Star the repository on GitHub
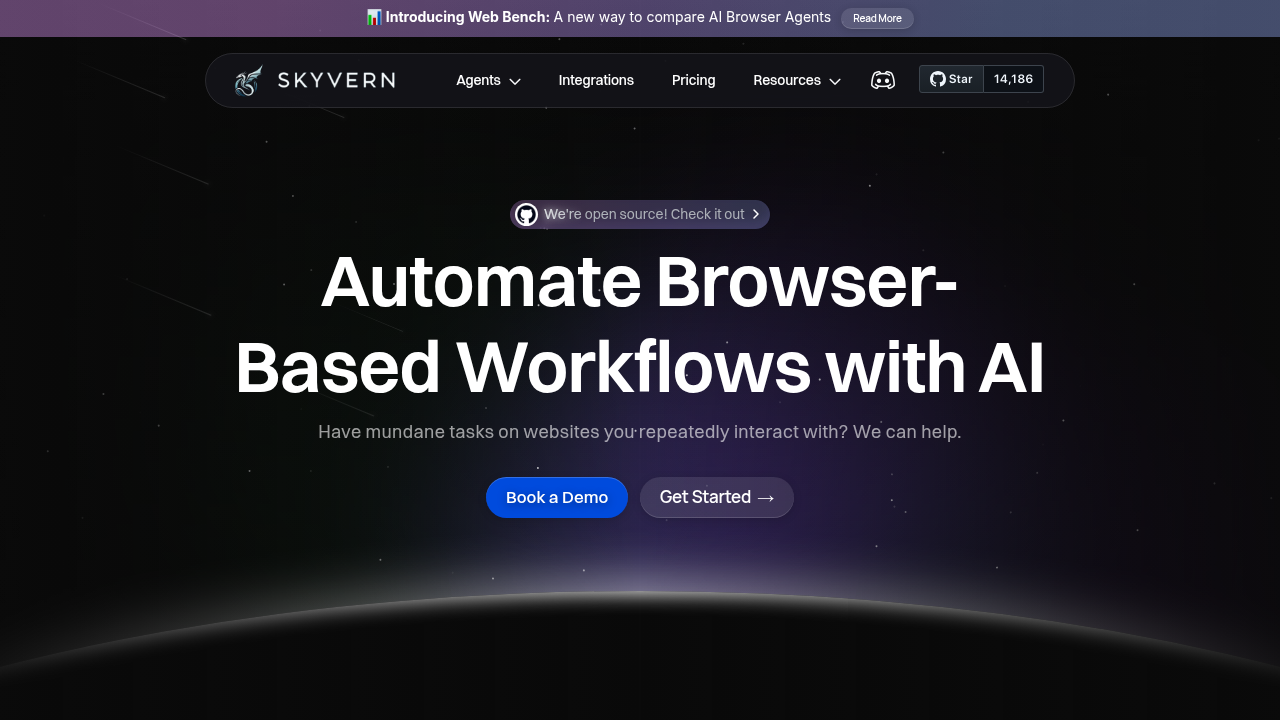Screen dimensions: 1280x720 [x=951, y=78]
